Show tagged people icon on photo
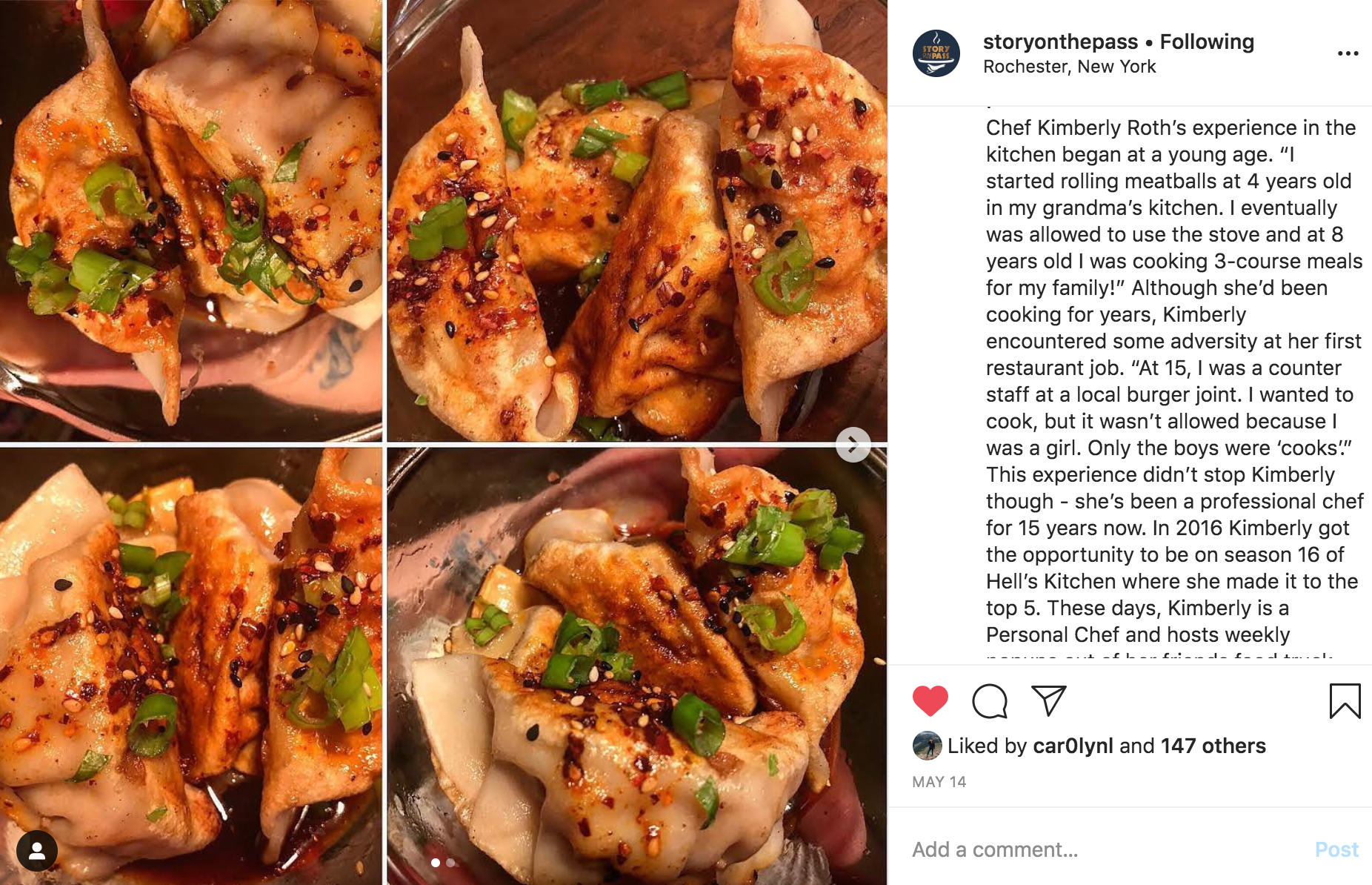1372x885 pixels. pos(37,850)
